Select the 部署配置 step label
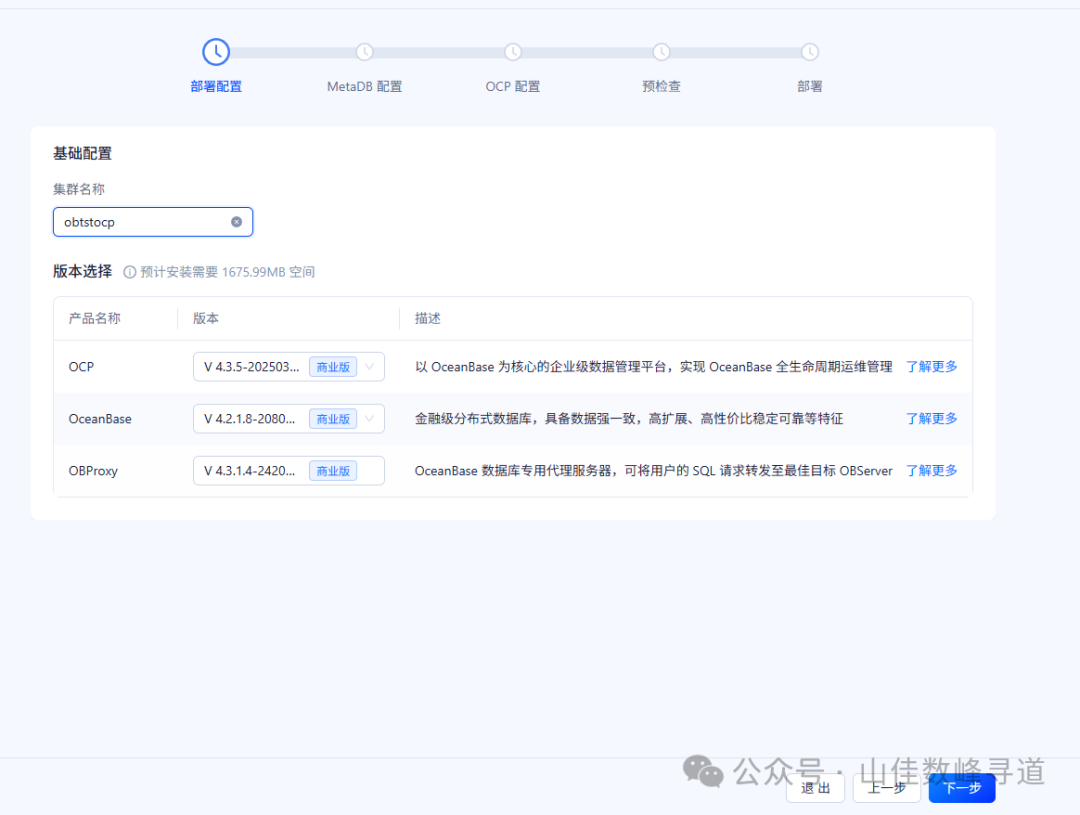Viewport: 1080px width, 815px height. [x=216, y=86]
